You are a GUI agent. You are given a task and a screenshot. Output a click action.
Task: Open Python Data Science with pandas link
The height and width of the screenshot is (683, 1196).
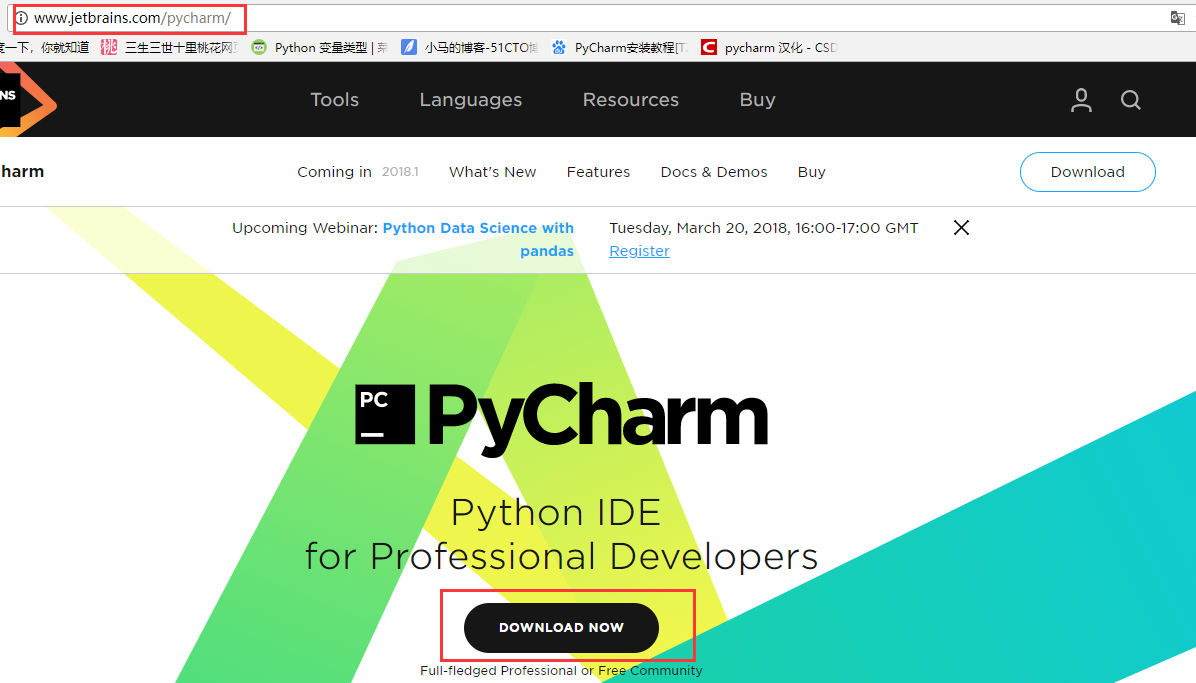point(478,239)
